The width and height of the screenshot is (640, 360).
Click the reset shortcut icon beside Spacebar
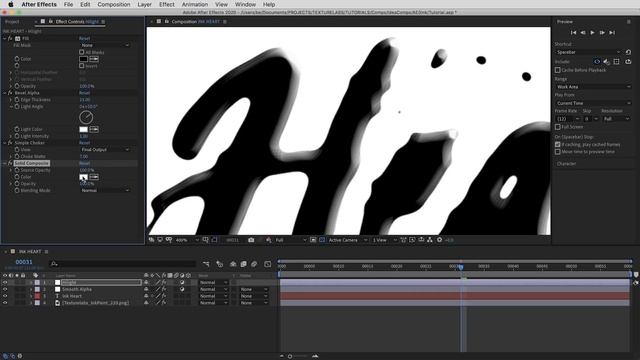[628, 52]
